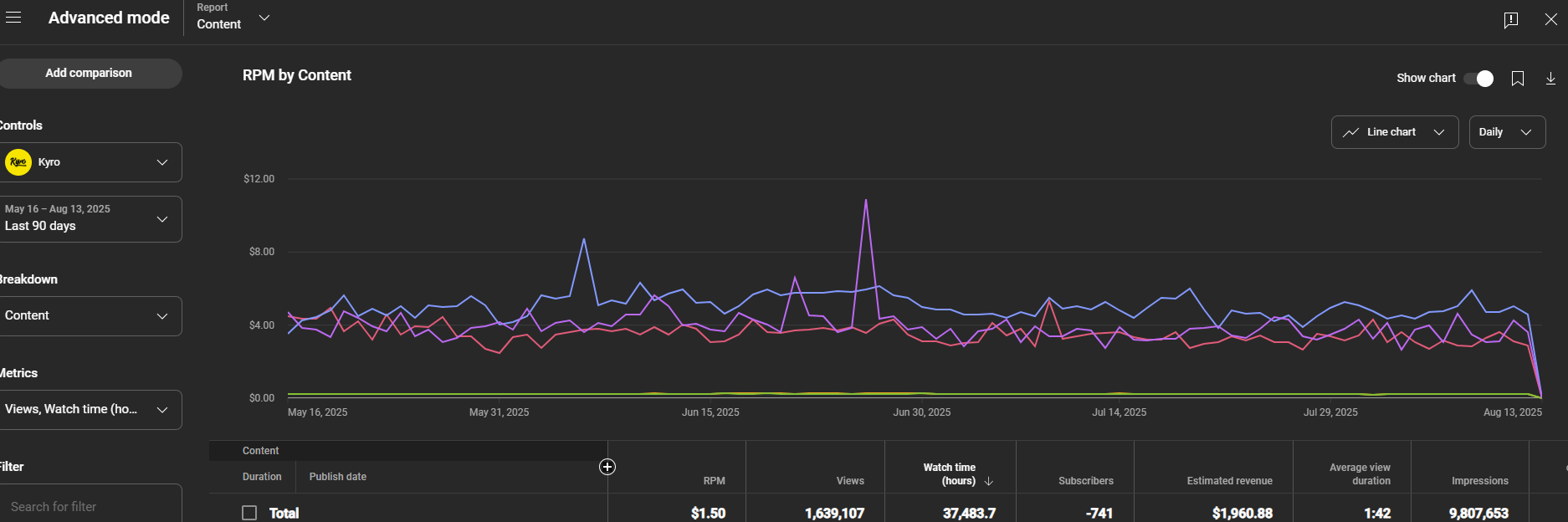Screen dimensions: 1568x522
Task: Click the Total subscribers value -741
Action: tap(1099, 513)
